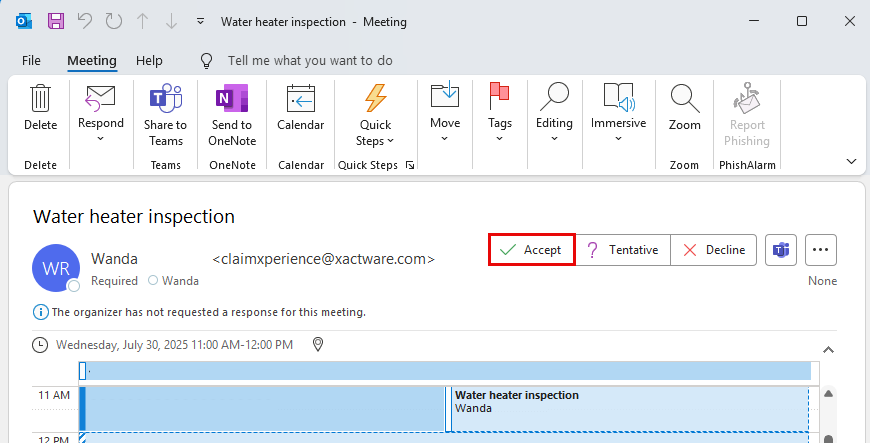870x443 pixels.
Task: Collapse the calendar preview with chevron
Action: [x=828, y=350]
